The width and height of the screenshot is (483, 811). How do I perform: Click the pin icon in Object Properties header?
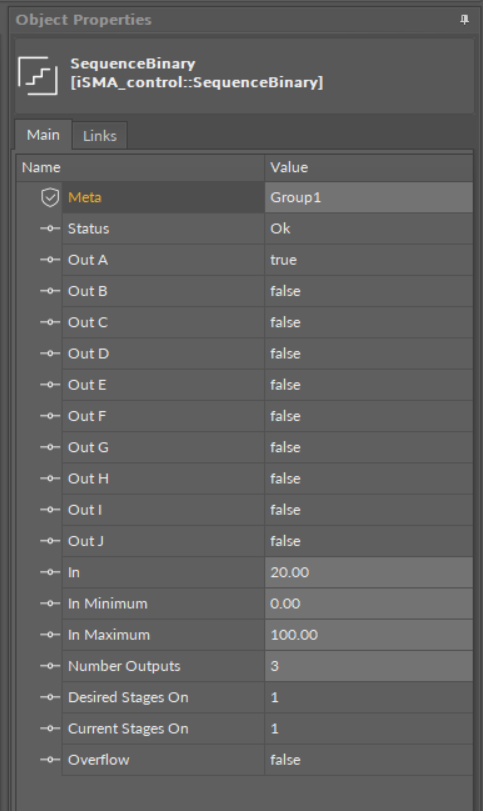tap(464, 20)
